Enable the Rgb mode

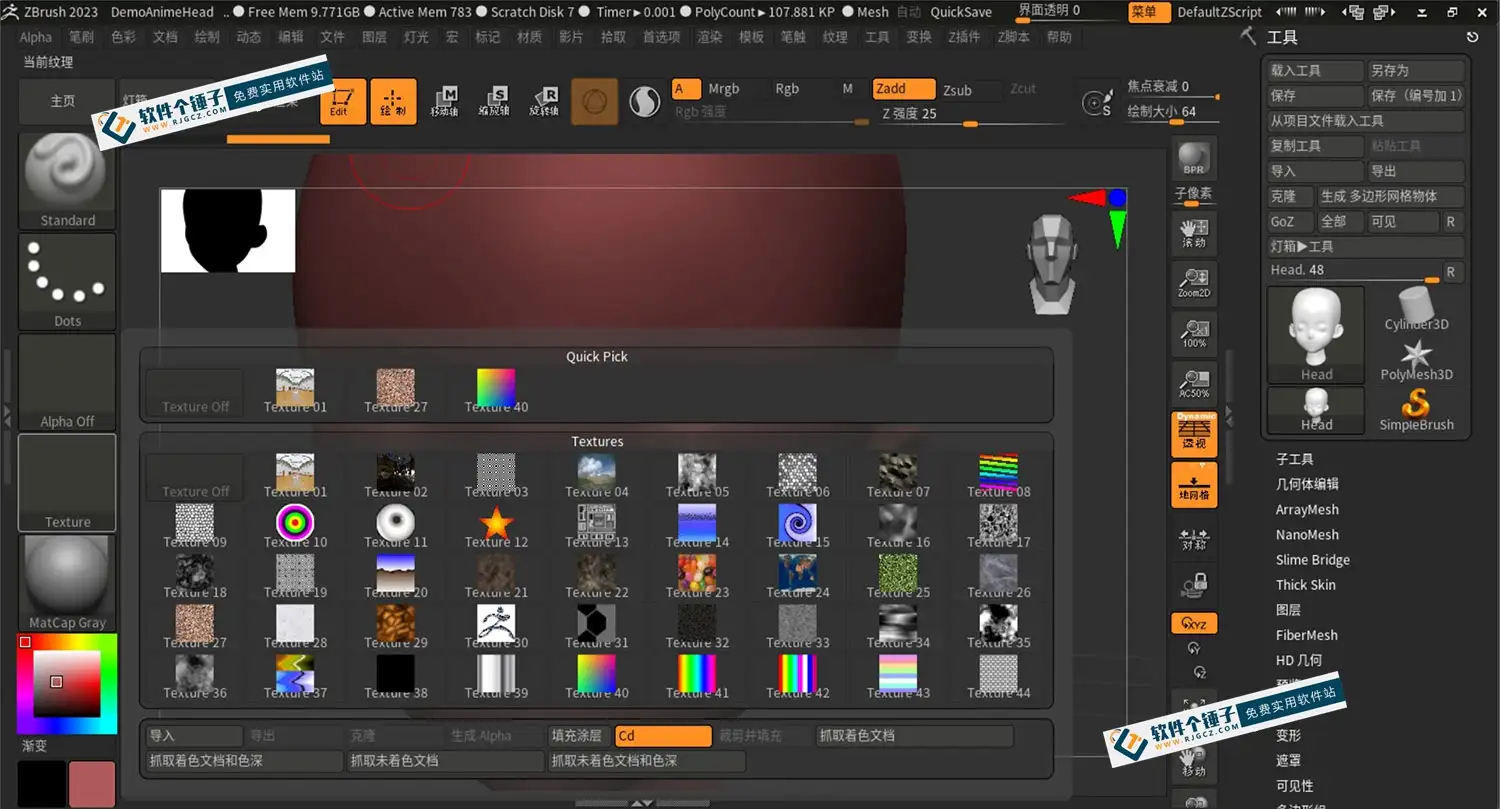pos(788,89)
